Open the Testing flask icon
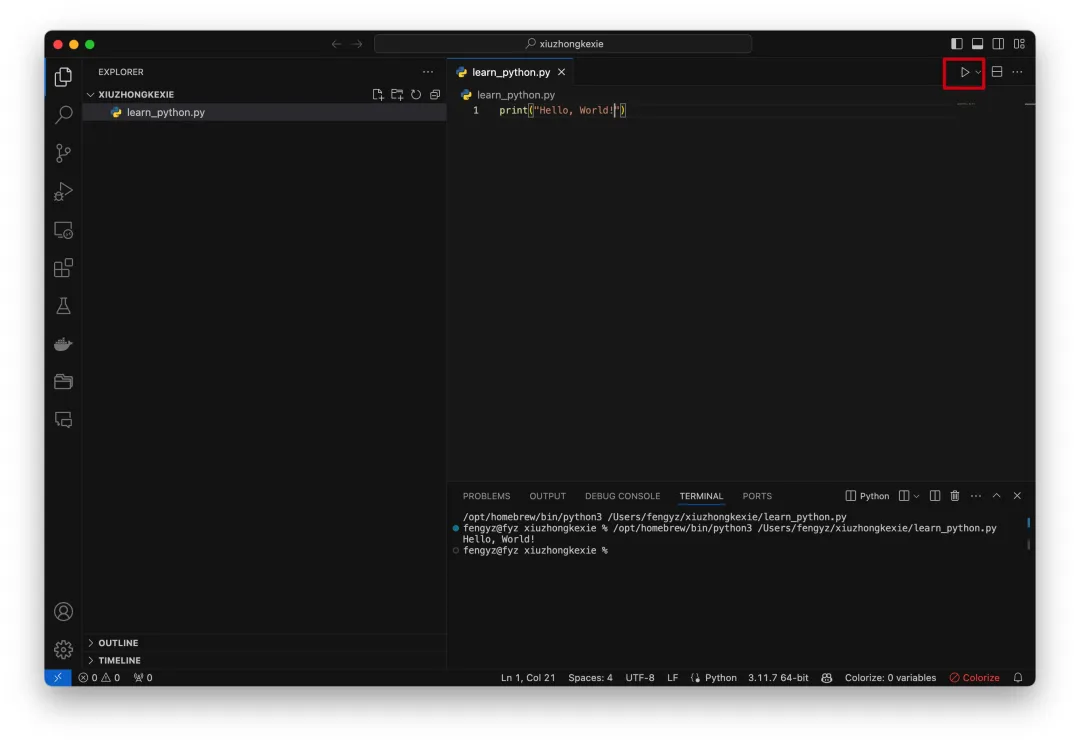1080x745 pixels. pyautogui.click(x=63, y=306)
